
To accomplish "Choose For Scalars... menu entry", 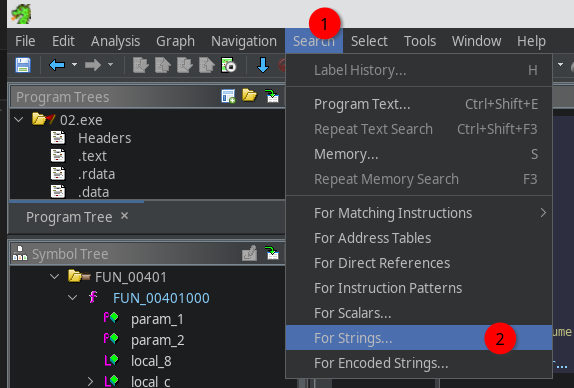I will pyautogui.click(x=419, y=313).
